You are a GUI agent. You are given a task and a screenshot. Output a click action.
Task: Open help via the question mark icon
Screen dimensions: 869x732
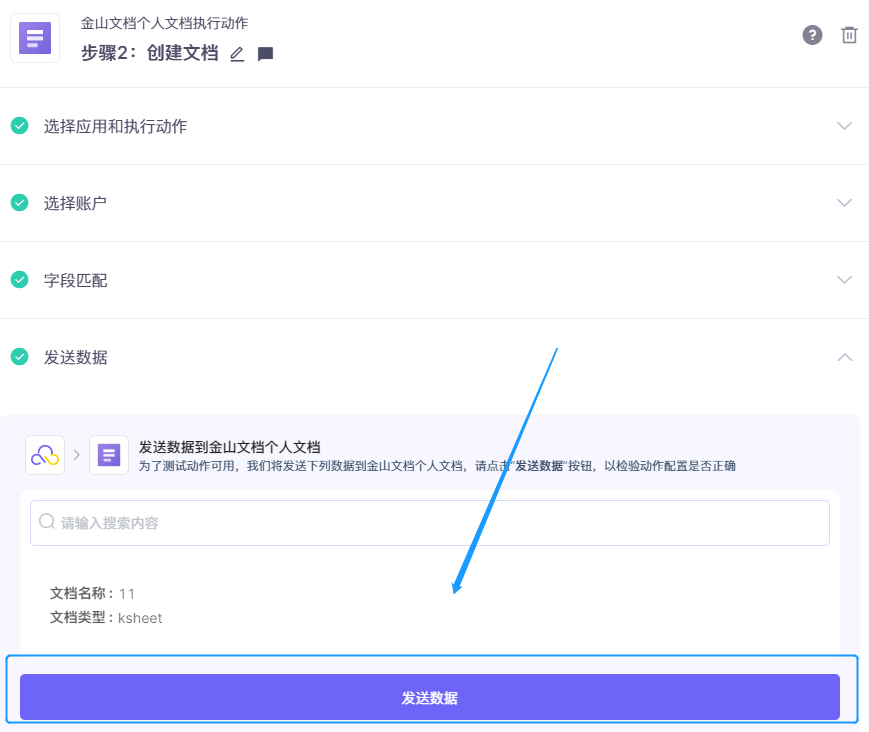tap(812, 35)
